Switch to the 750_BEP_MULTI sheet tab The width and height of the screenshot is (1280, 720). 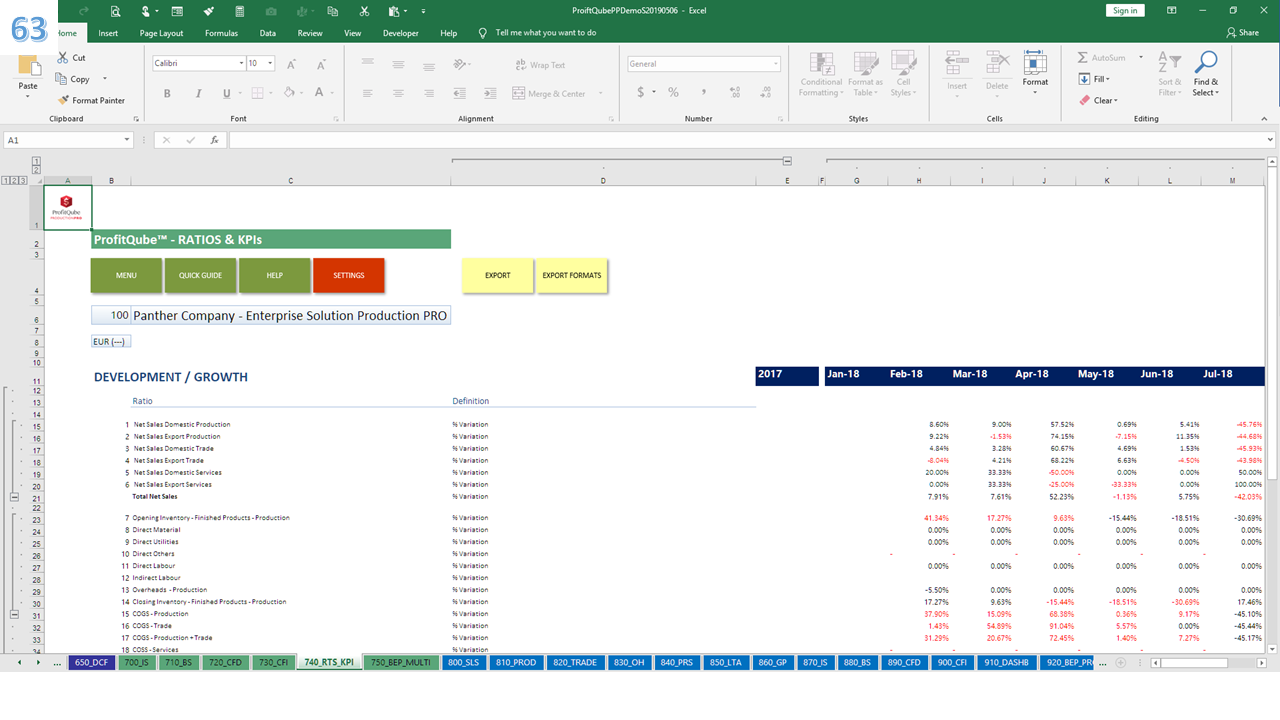pyautogui.click(x=401, y=662)
